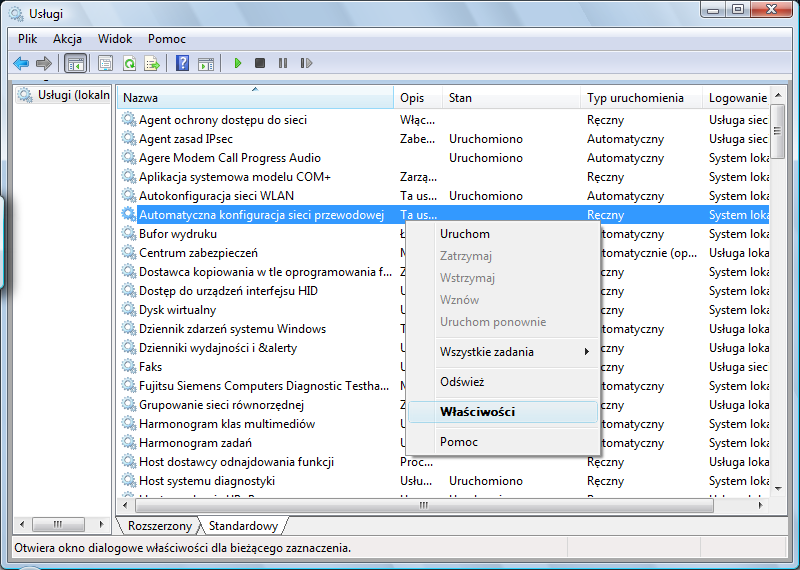The width and height of the screenshot is (800, 570).
Task: Toggle the show/hide console tree icon
Action: [x=75, y=63]
